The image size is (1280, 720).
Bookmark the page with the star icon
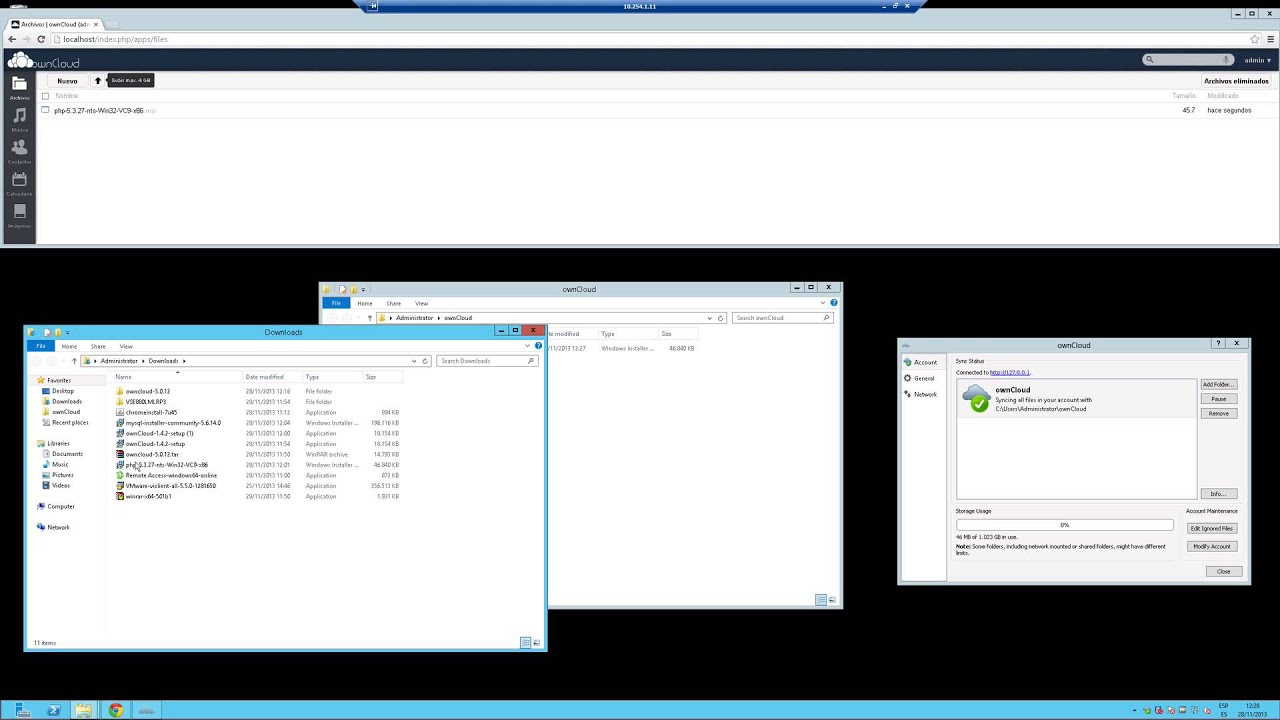point(1255,39)
